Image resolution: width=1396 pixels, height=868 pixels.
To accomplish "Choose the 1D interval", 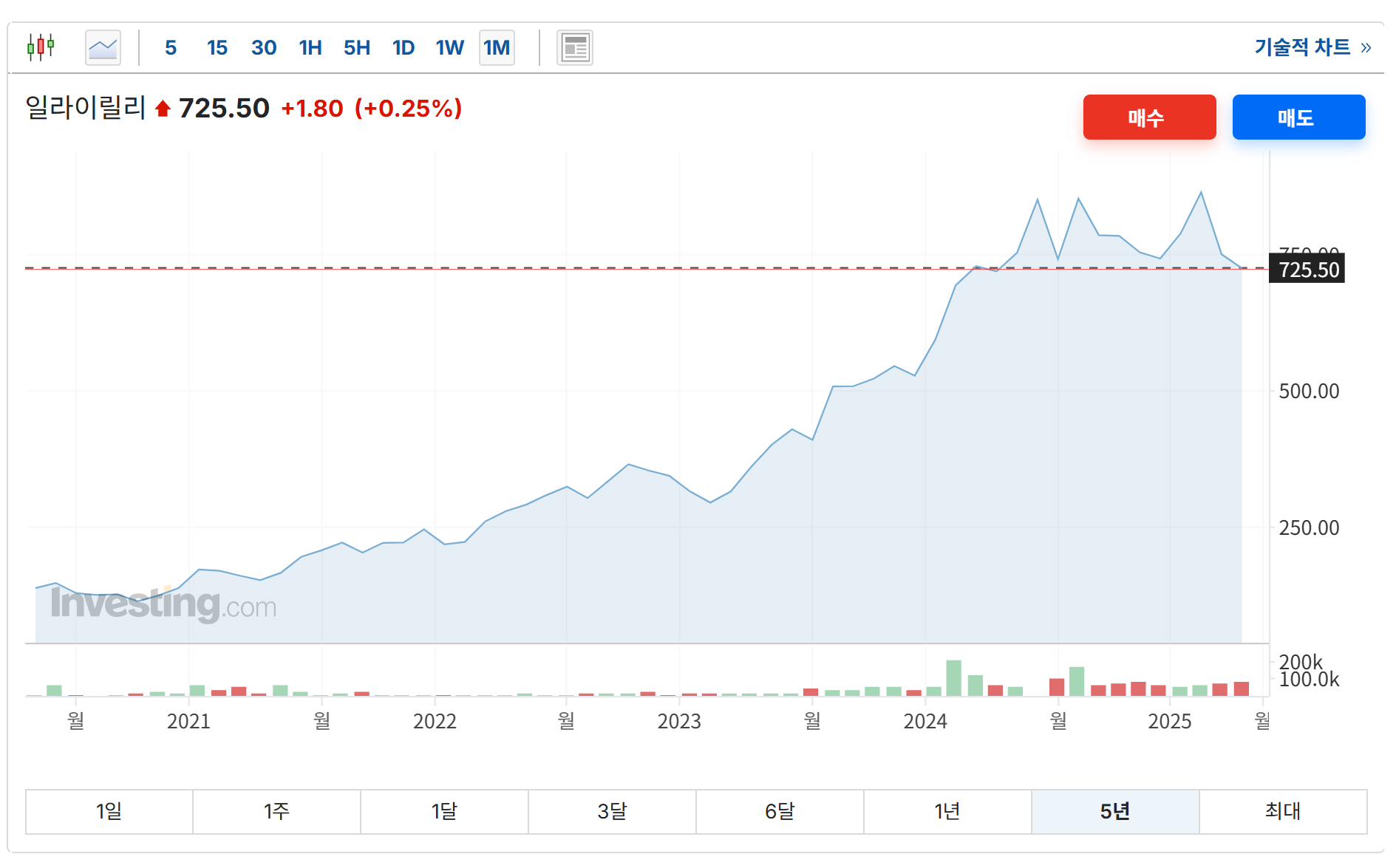I will tap(404, 48).
